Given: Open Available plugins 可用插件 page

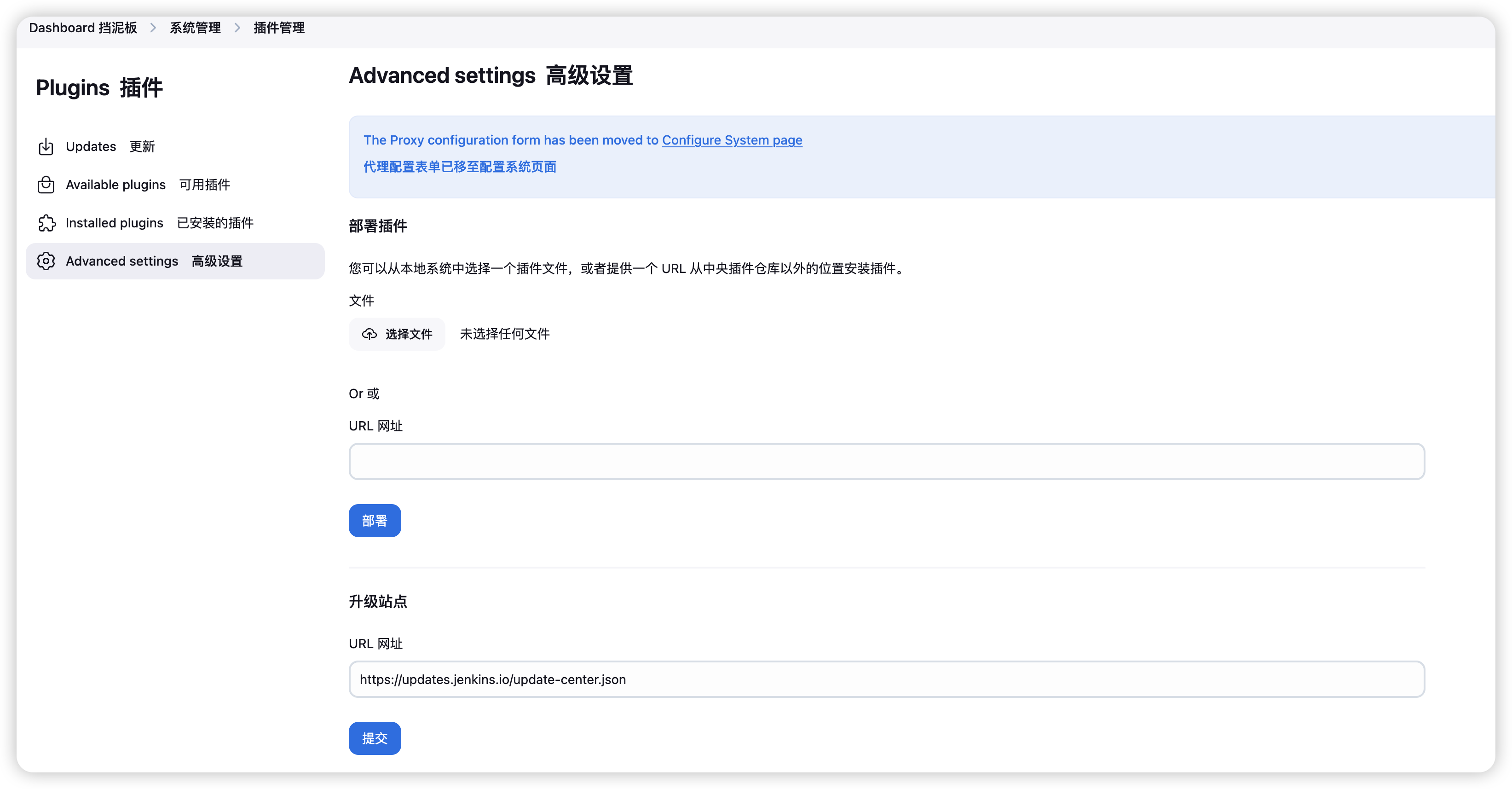Looking at the screenshot, I should click(x=175, y=185).
